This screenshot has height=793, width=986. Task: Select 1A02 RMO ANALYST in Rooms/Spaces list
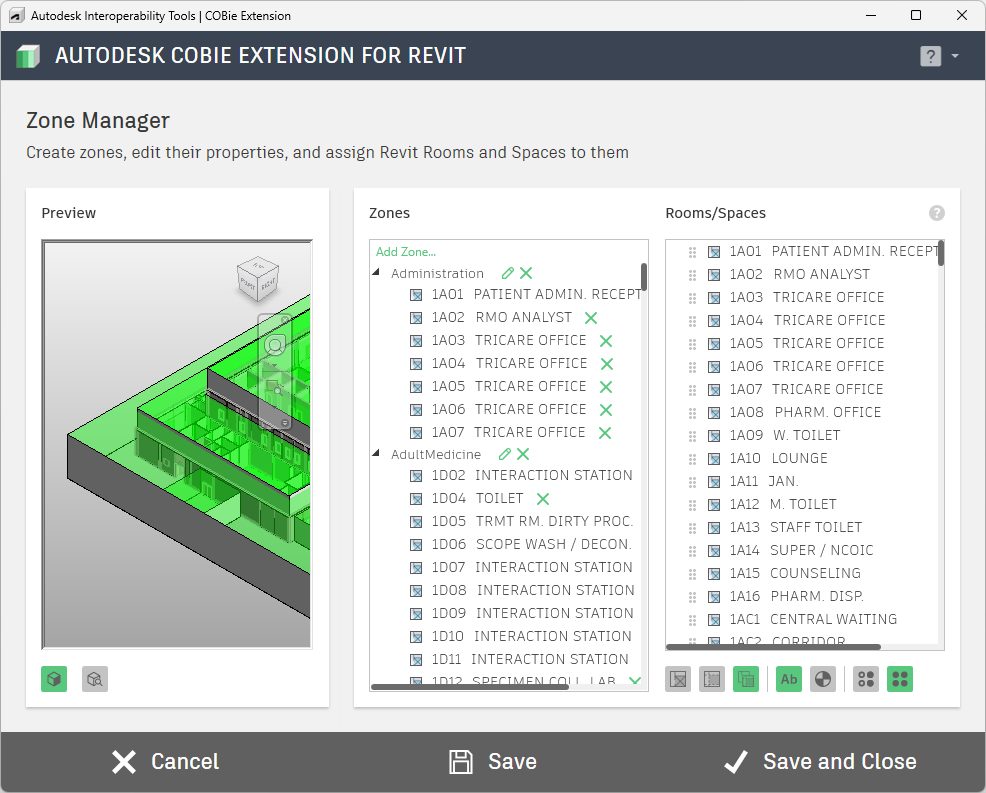tap(789, 275)
